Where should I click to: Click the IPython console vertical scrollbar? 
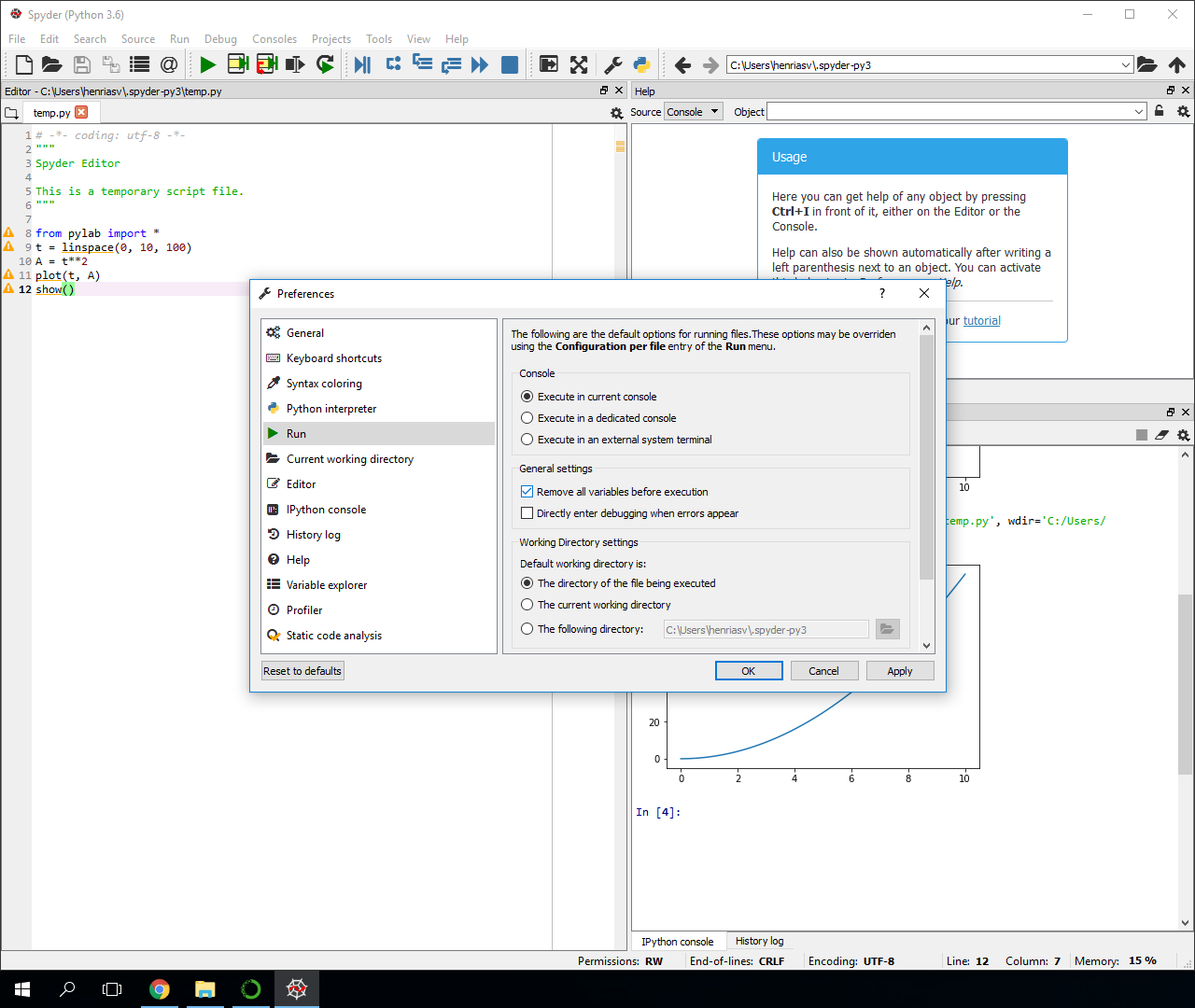coord(1185,684)
